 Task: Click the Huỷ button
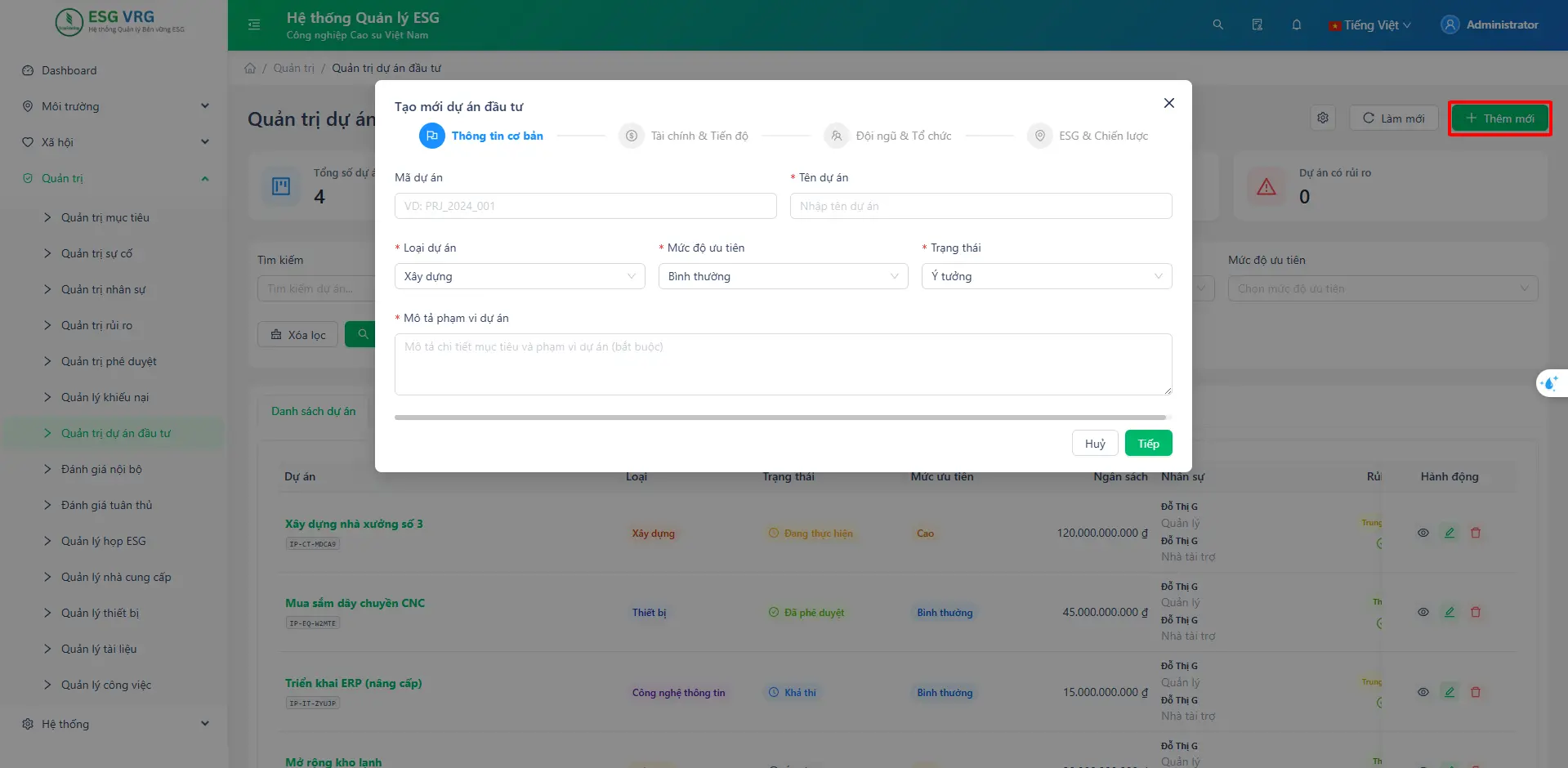(1095, 444)
